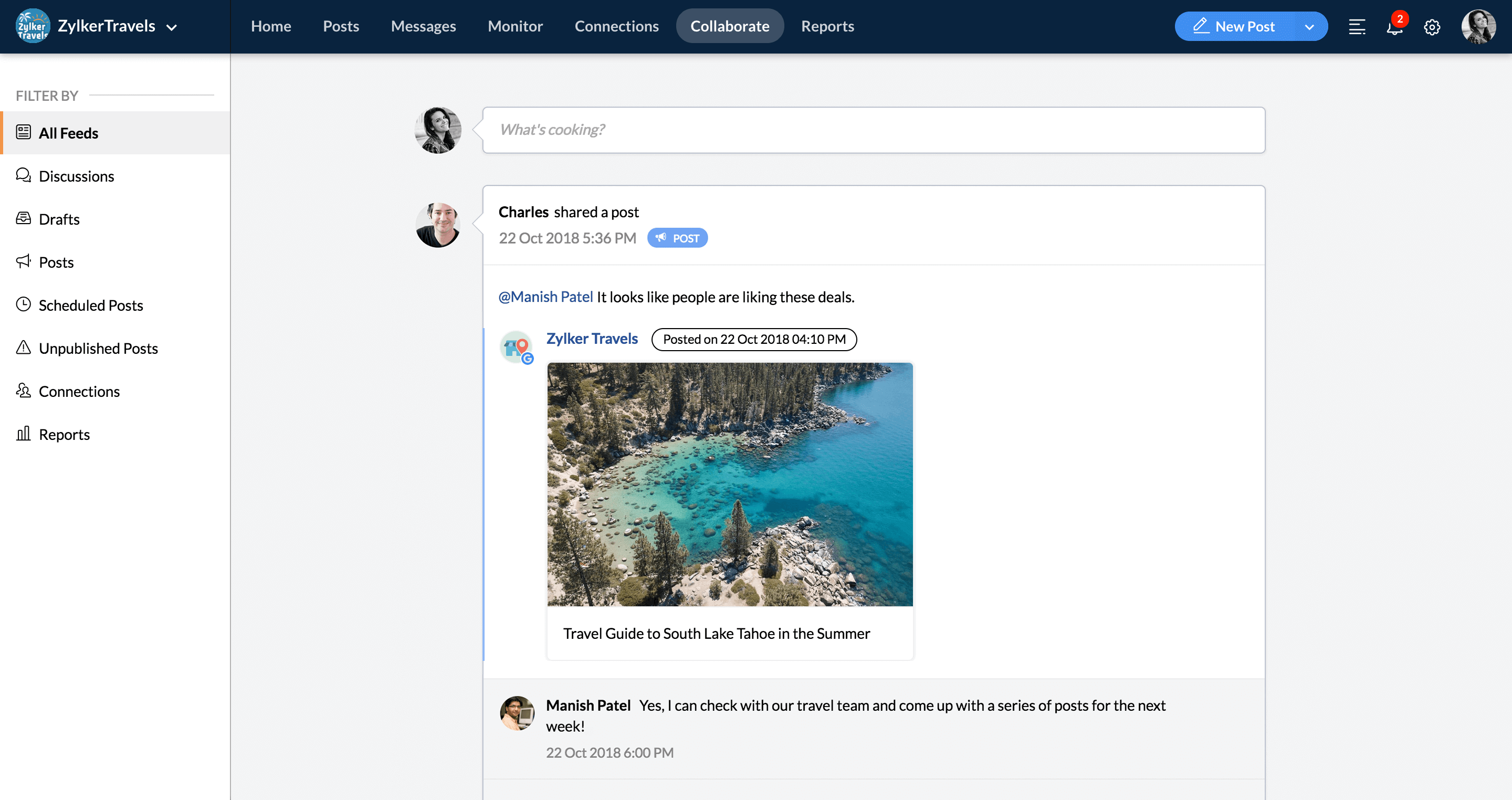This screenshot has width=1512, height=800.
Task: Click the Unpublished Posts warning icon
Action: point(24,348)
